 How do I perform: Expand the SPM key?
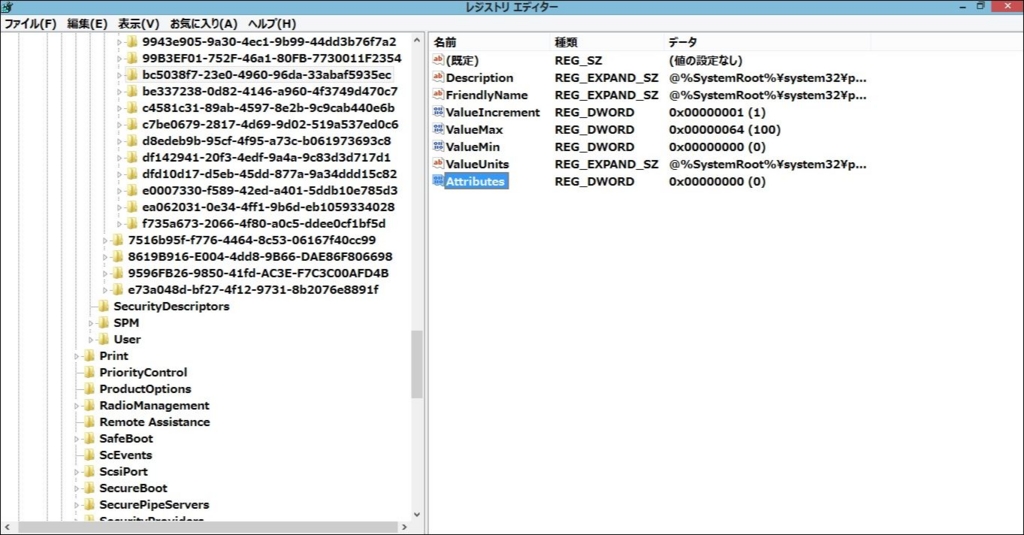point(91,323)
